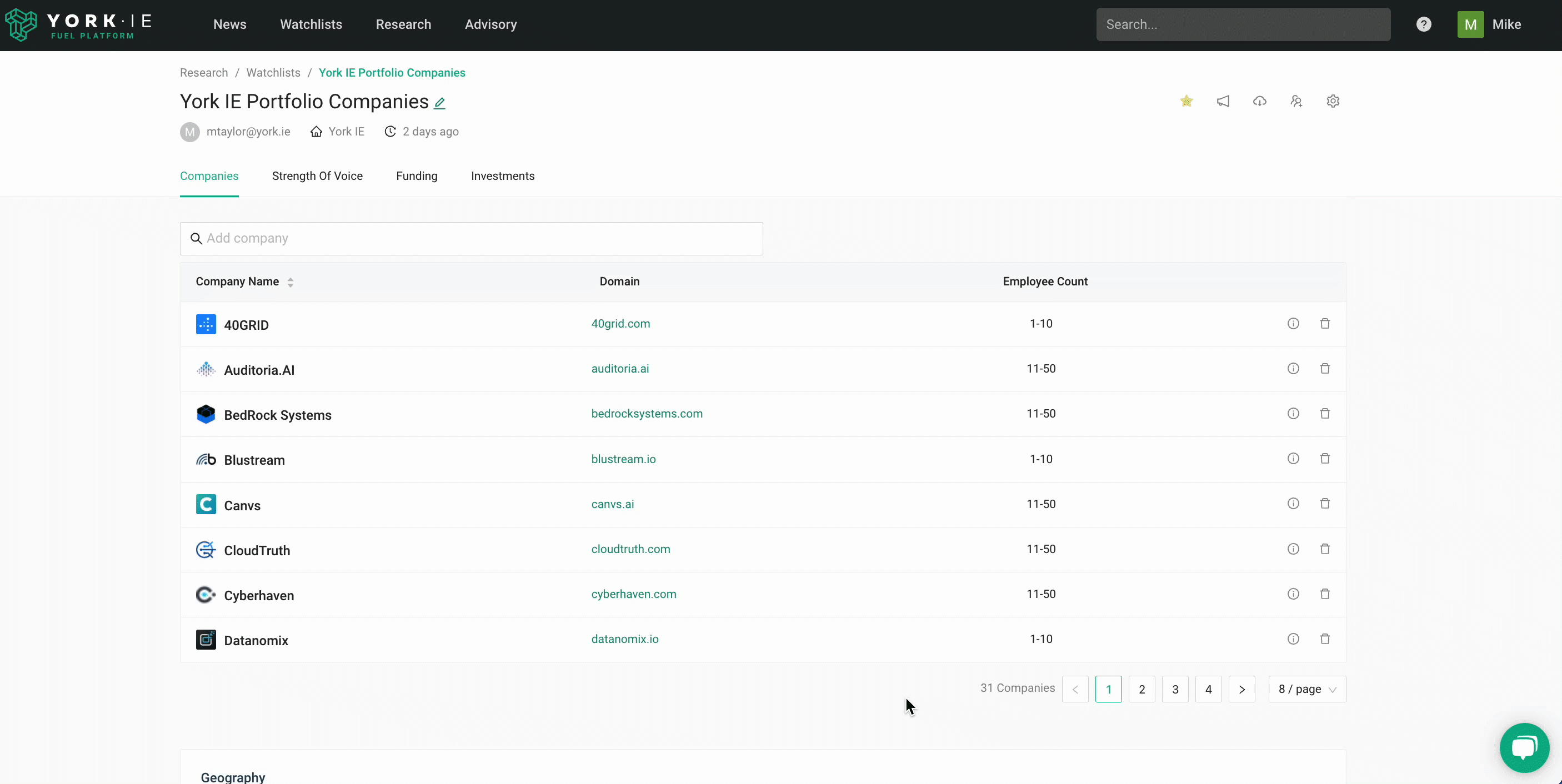This screenshot has width=1562, height=784.
Task: Open info icon for 40GRID row
Action: click(x=1293, y=324)
